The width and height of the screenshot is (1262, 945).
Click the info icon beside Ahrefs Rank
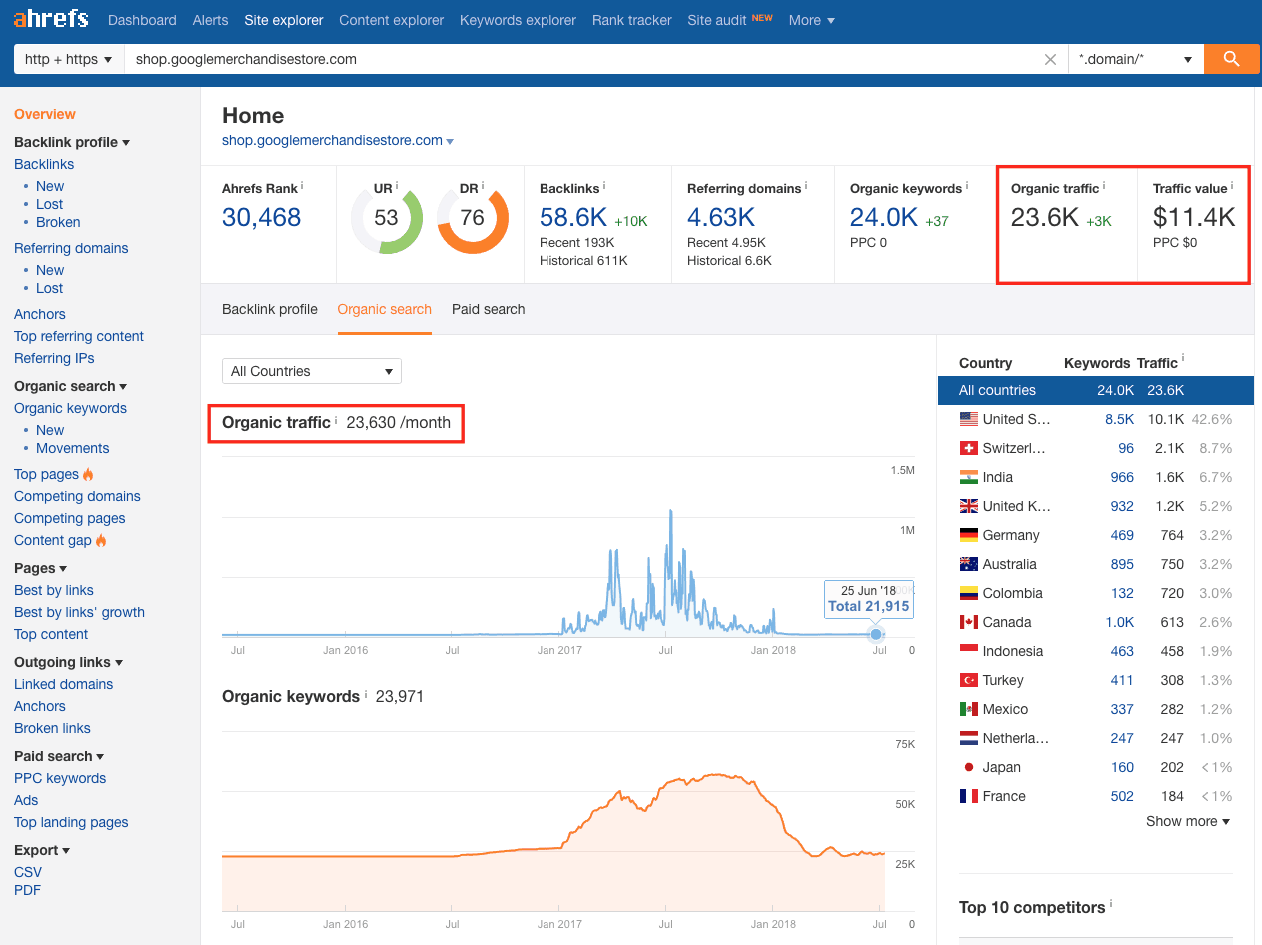pos(302,187)
